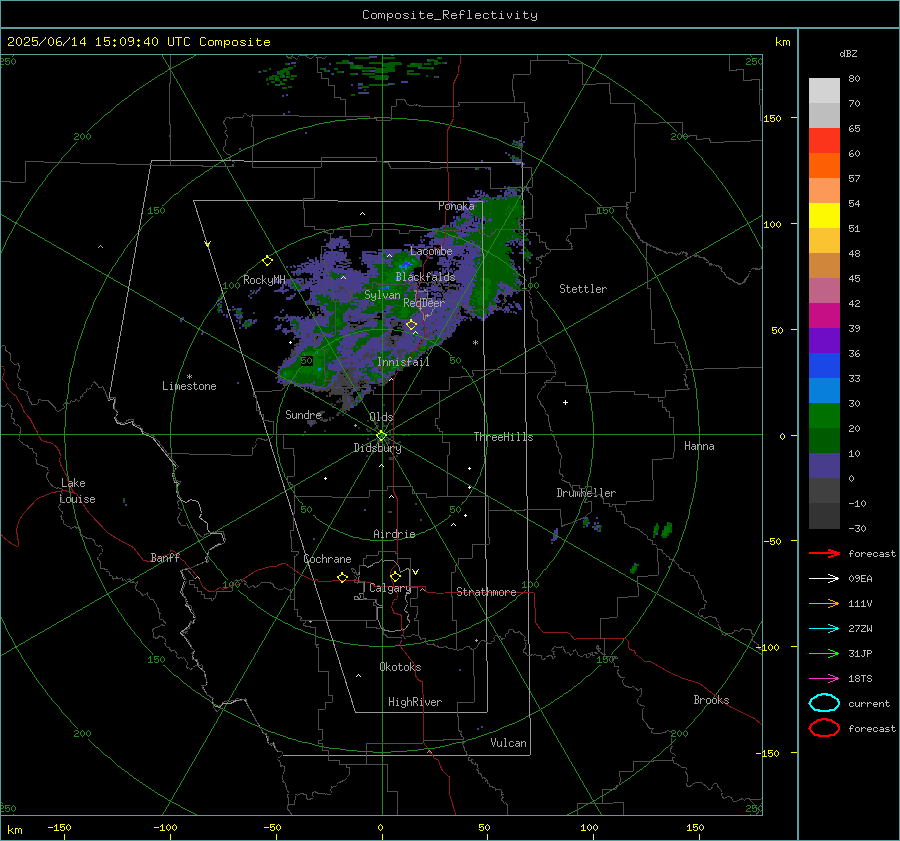This screenshot has width=900, height=841.
Task: Click the Hanna town label
Action: point(699,446)
